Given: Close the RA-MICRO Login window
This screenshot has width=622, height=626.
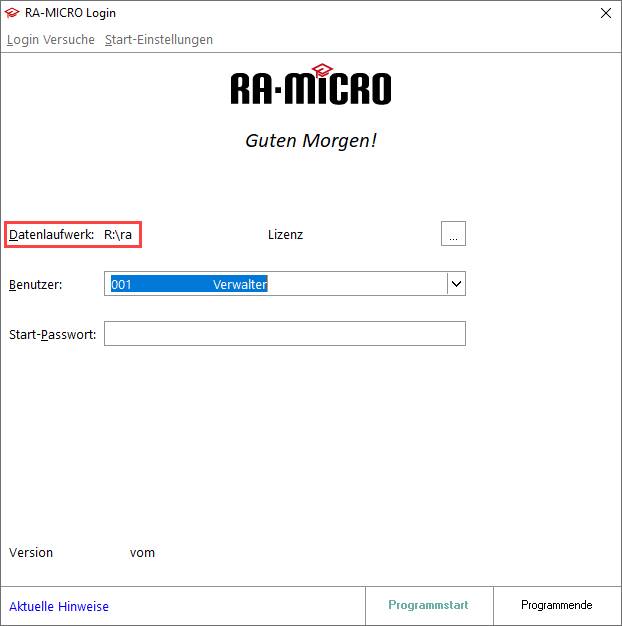Looking at the screenshot, I should click(x=606, y=13).
